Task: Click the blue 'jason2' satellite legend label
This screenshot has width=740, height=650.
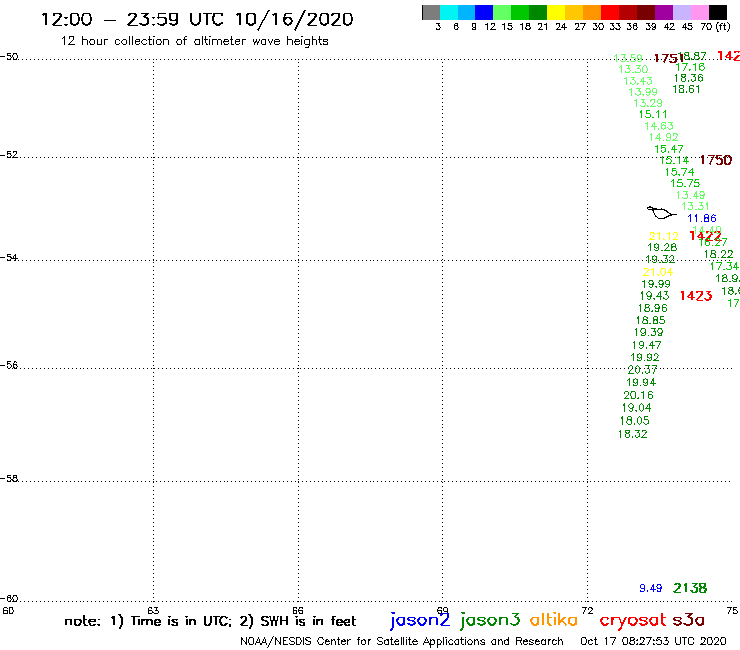Action: point(420,621)
